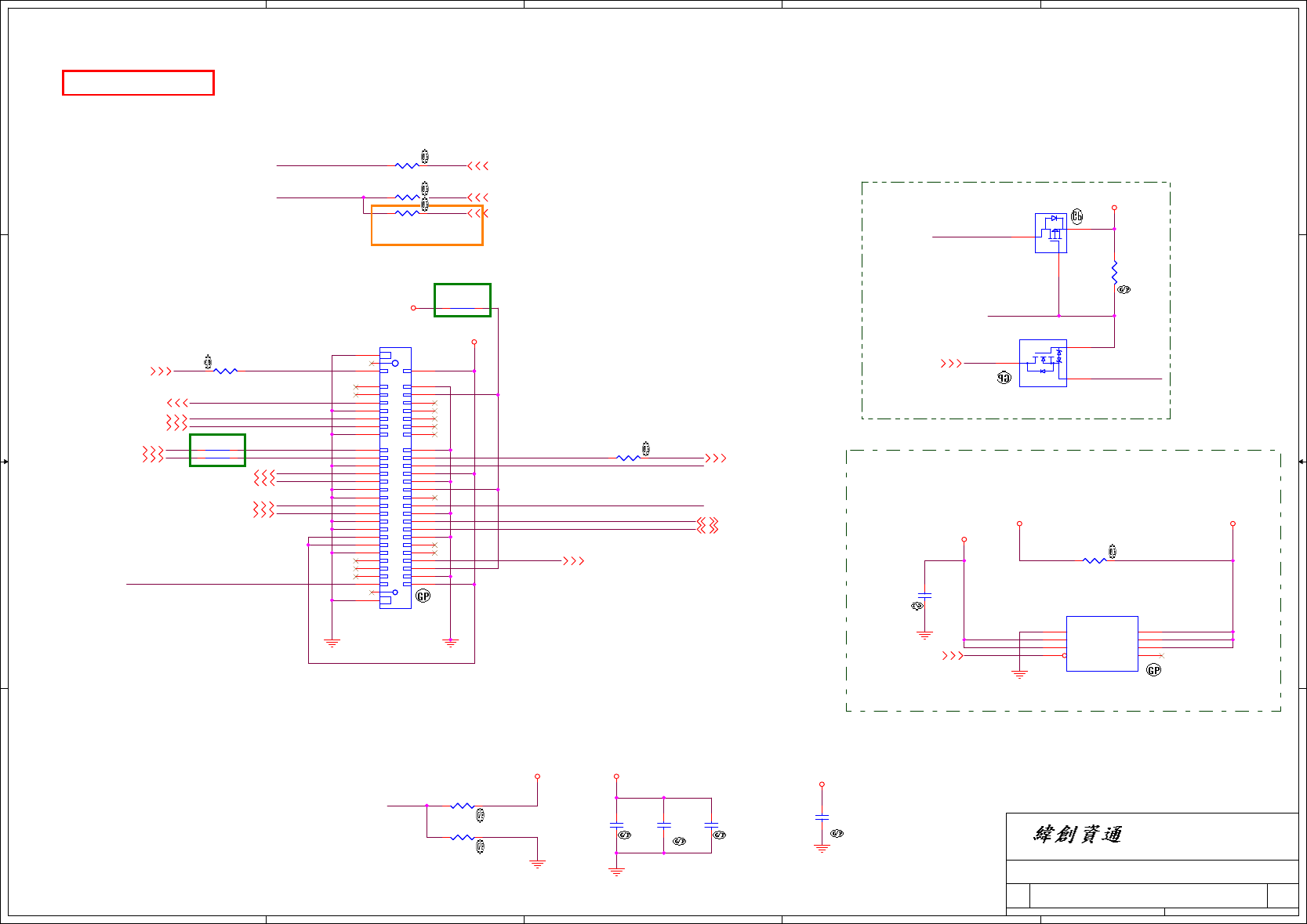Image resolution: width=1307 pixels, height=924 pixels.
Task: Click the Wistron 緯創資通 logo in title block
Action: click(x=1078, y=834)
